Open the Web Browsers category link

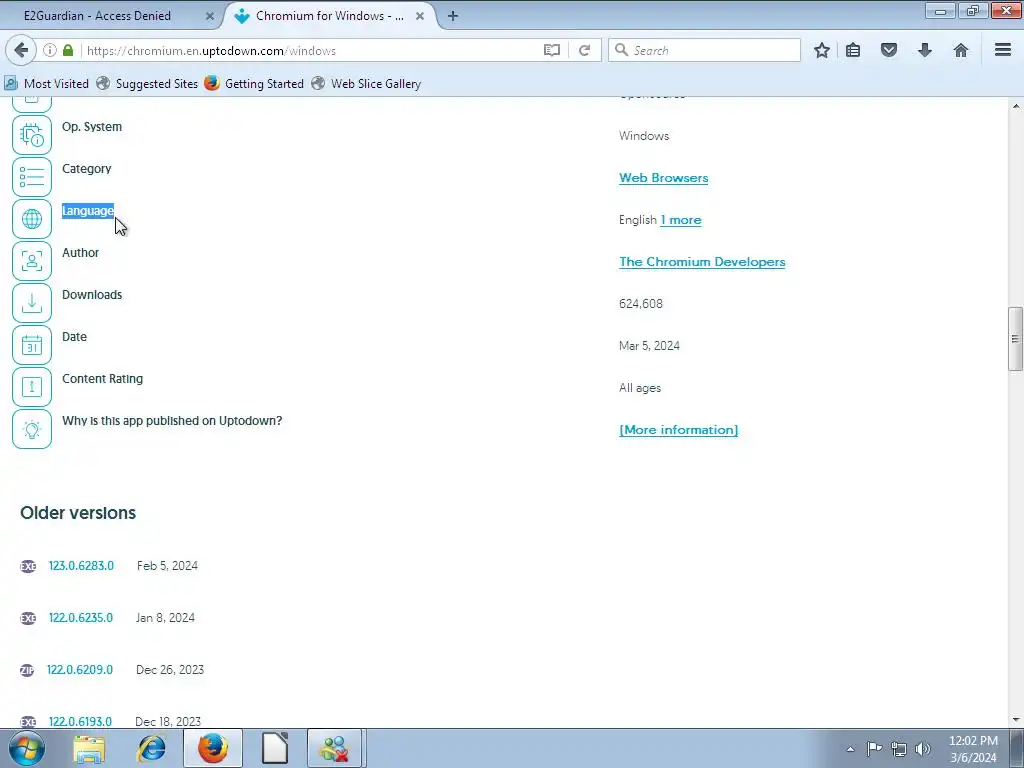(x=664, y=178)
